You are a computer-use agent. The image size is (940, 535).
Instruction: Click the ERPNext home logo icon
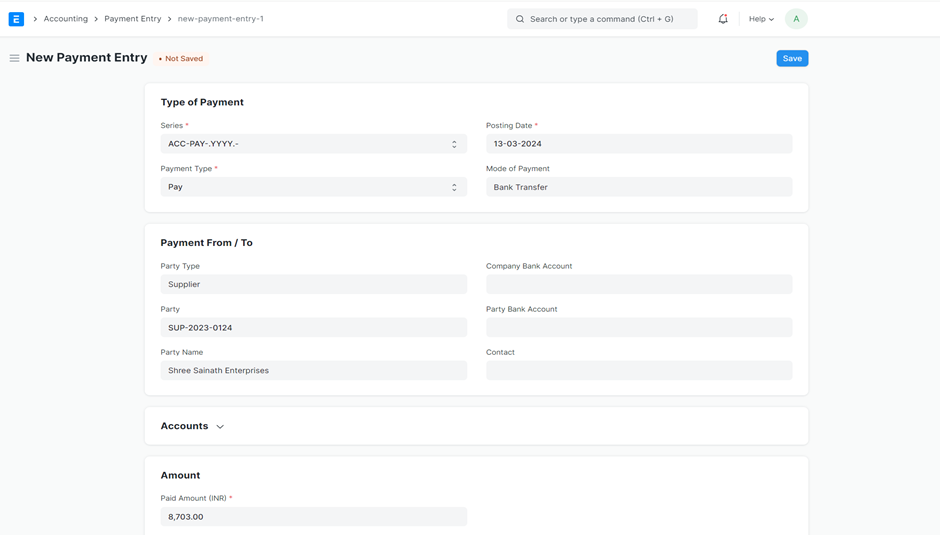16,19
